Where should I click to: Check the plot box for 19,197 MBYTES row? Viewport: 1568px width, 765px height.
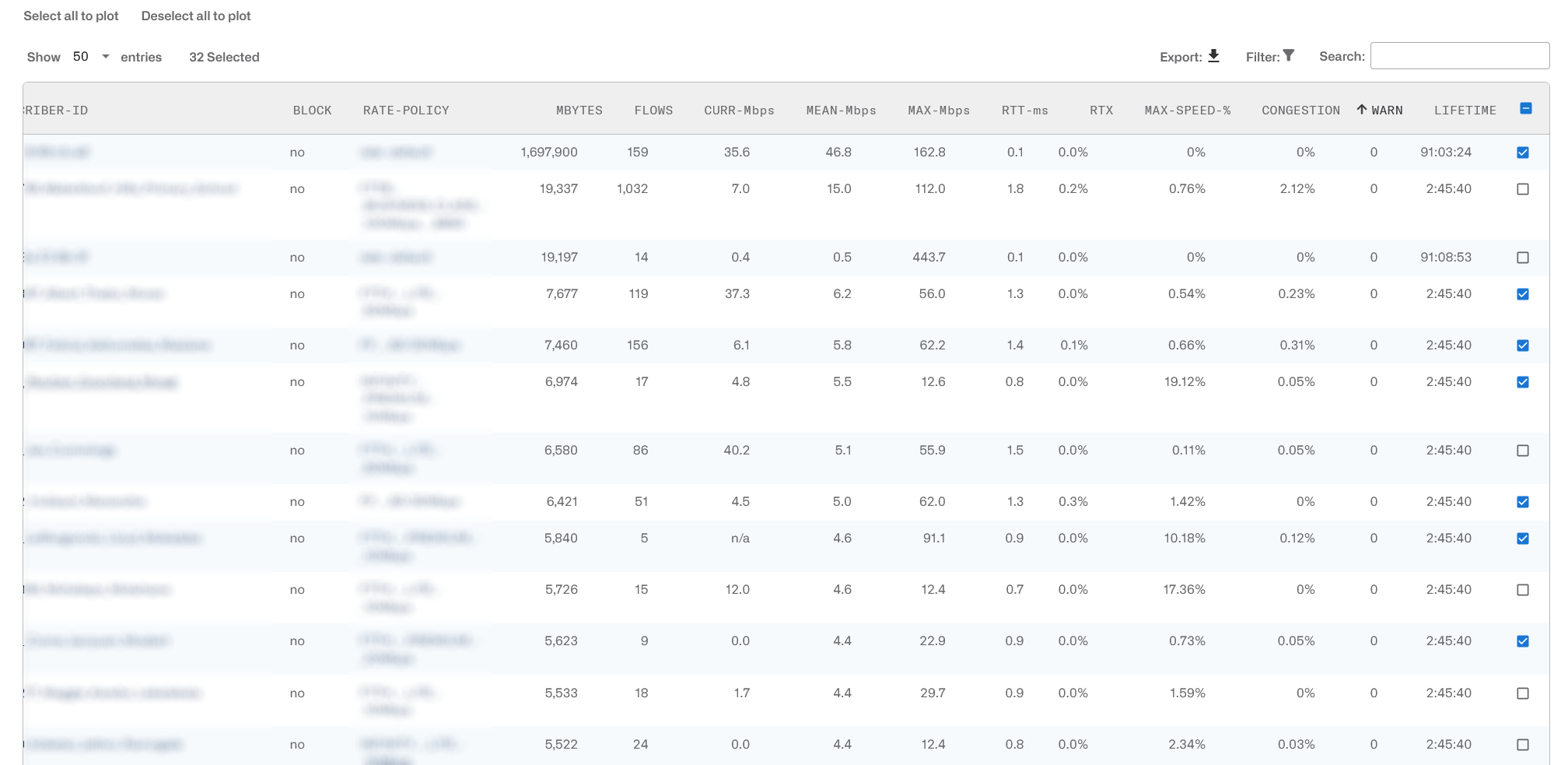pos(1523,258)
